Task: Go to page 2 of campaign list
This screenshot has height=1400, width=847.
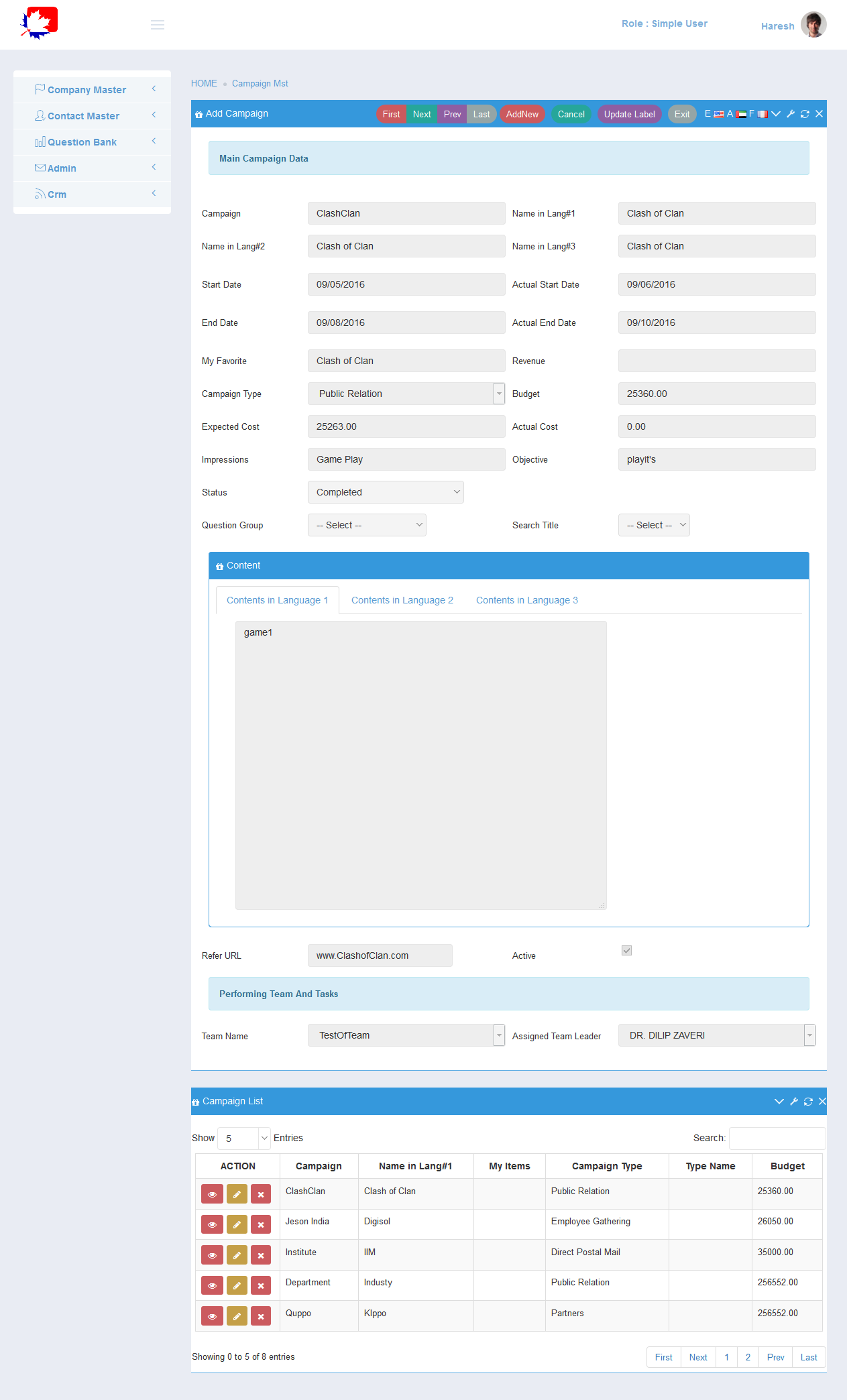Action: tap(748, 1357)
